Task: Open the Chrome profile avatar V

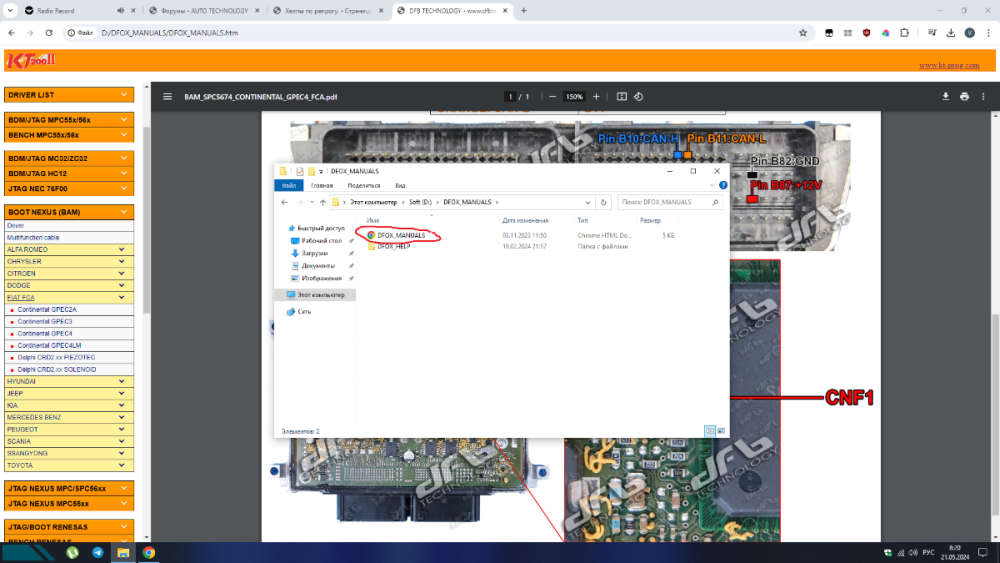Action: 969,33
